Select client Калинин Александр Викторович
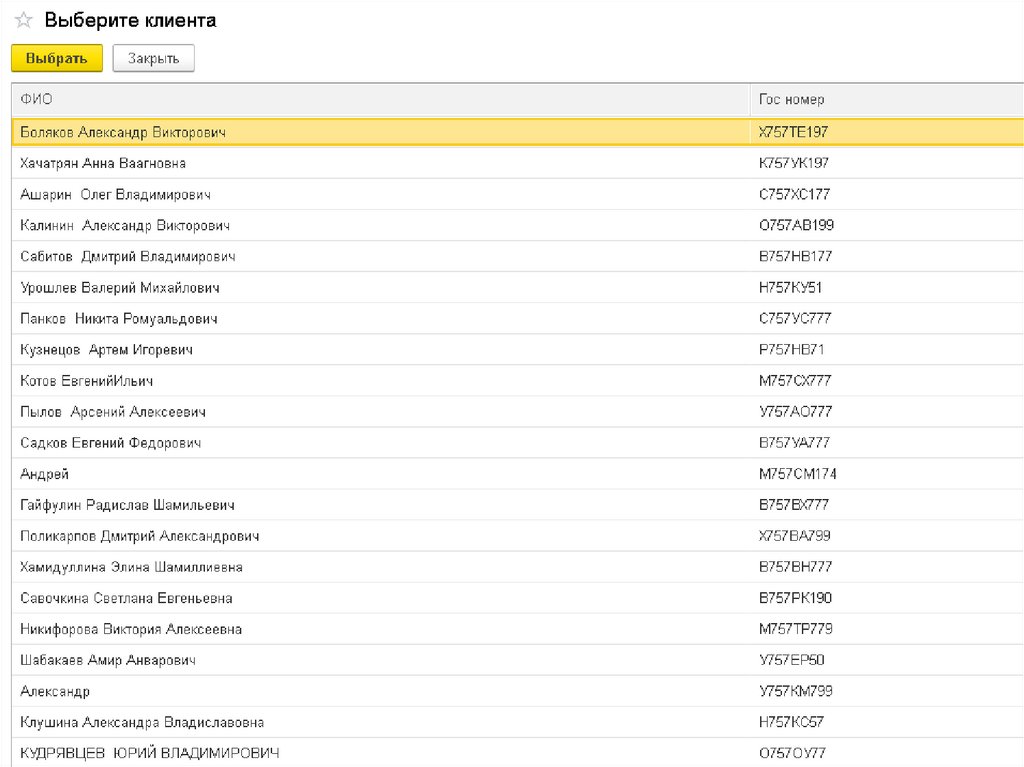 coord(125,225)
